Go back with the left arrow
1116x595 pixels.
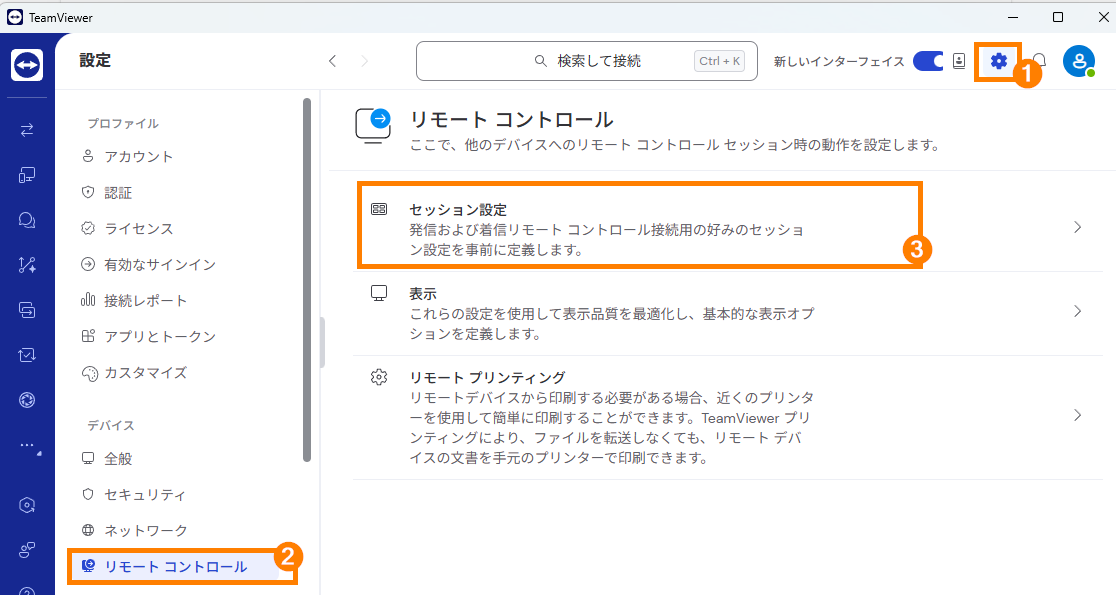(x=332, y=61)
